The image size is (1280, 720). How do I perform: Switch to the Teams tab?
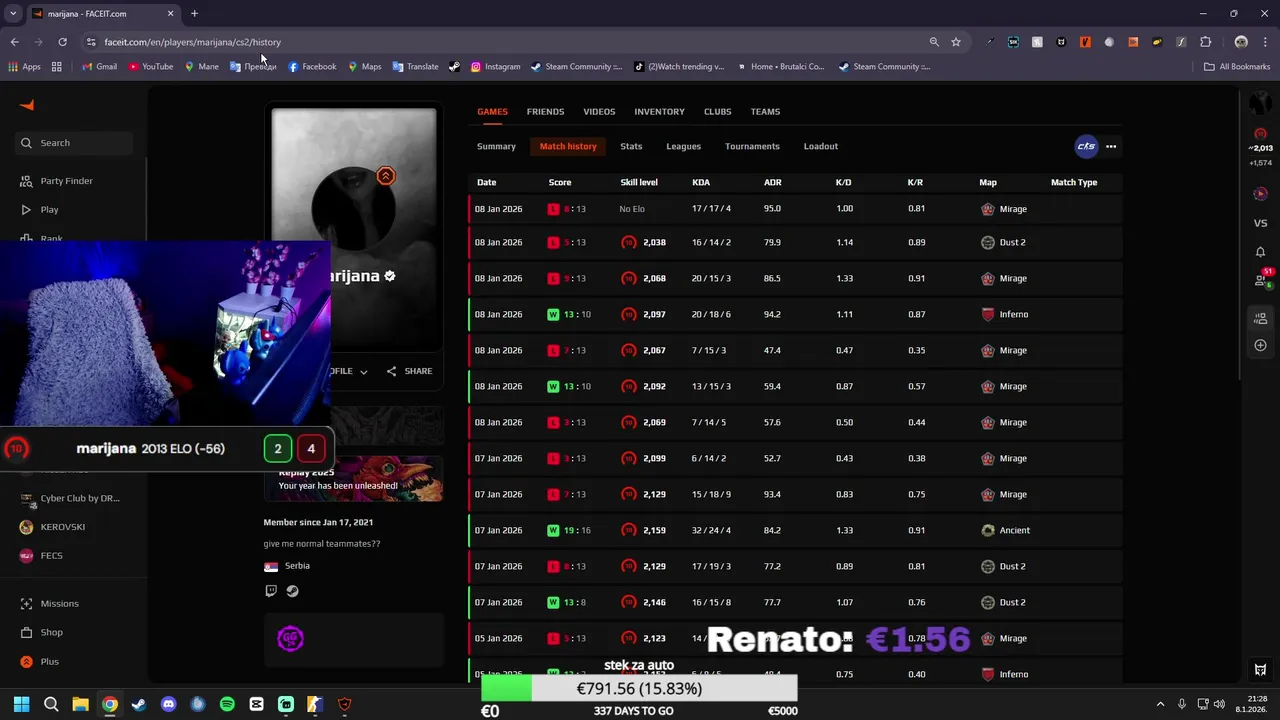tap(765, 112)
